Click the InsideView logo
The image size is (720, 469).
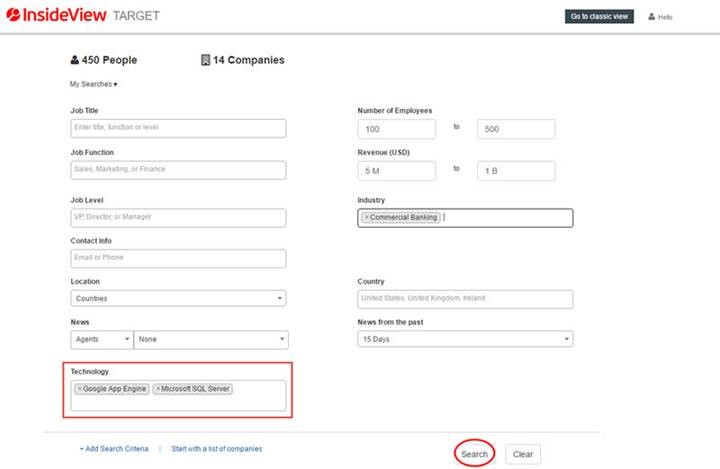pyautogui.click(x=56, y=15)
